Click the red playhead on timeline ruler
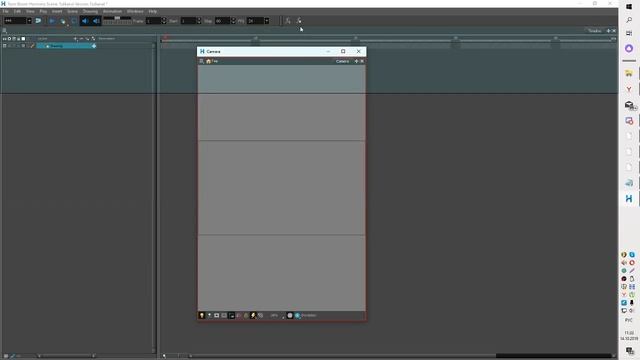The height and width of the screenshot is (360, 640). [x=165, y=38]
